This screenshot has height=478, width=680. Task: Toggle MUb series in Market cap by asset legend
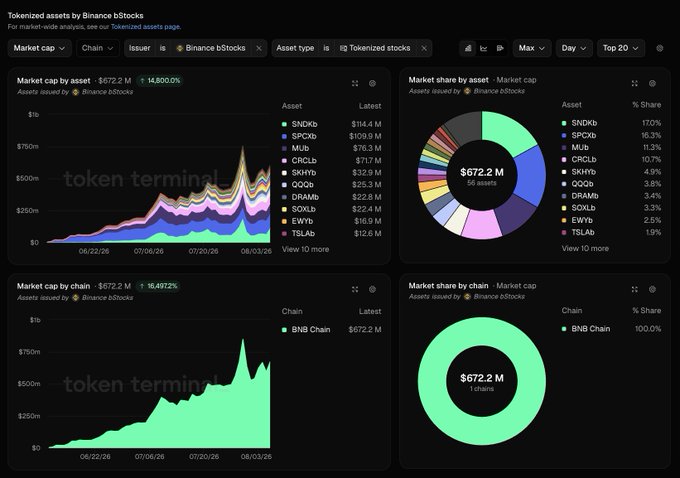(x=296, y=148)
